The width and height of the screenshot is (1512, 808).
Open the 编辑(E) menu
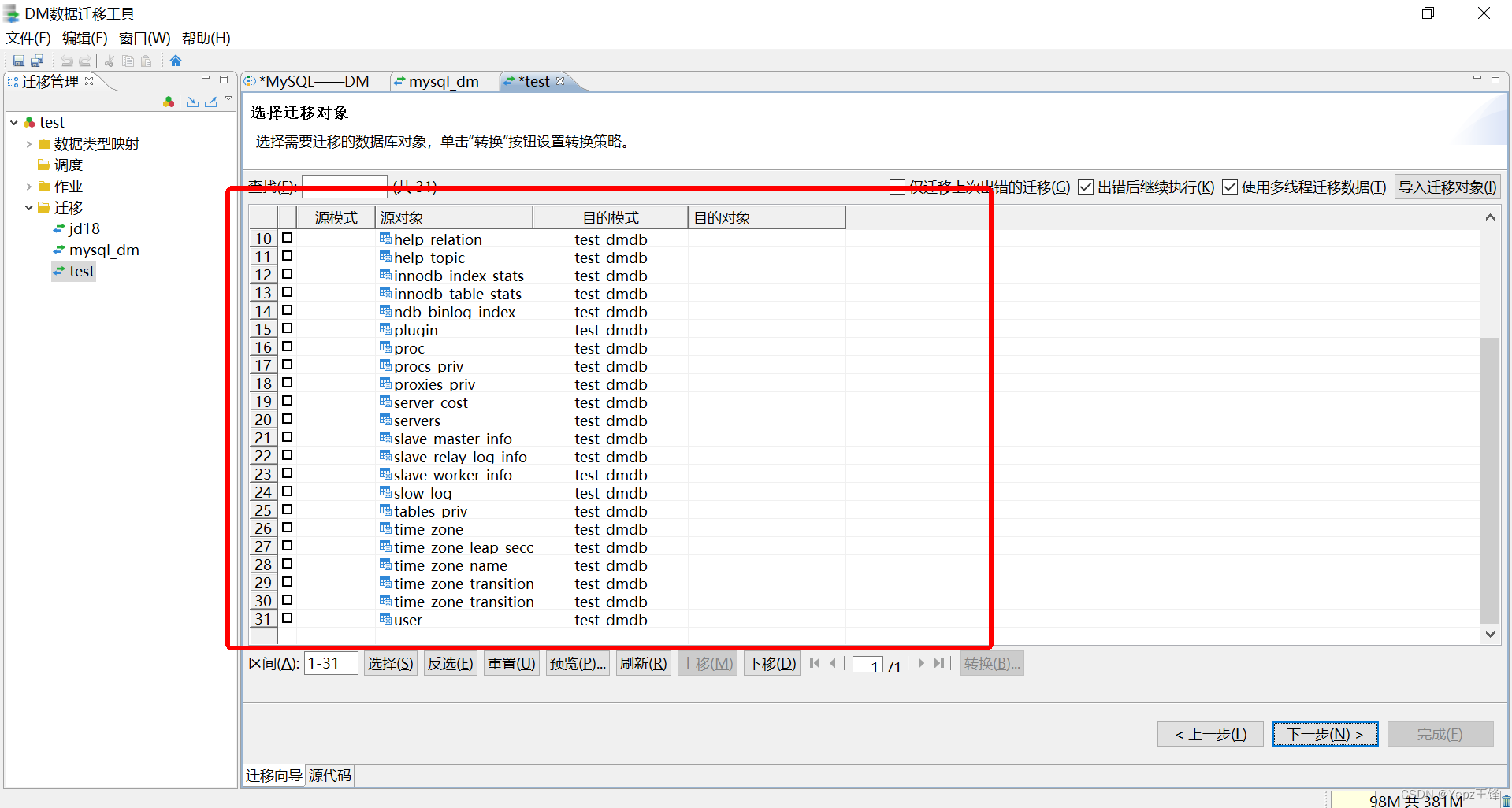coord(84,38)
